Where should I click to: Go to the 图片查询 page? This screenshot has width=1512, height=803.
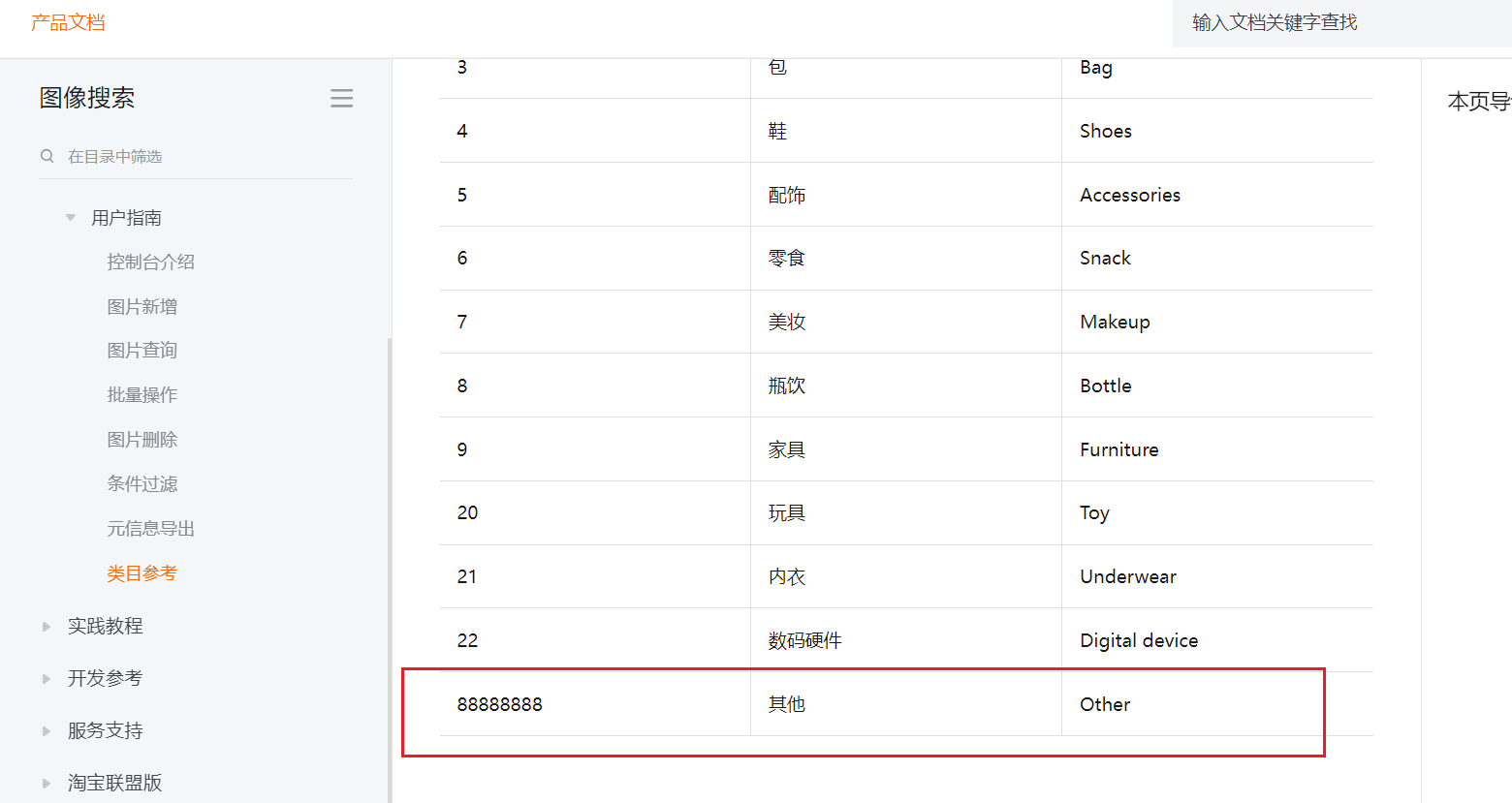coord(142,351)
